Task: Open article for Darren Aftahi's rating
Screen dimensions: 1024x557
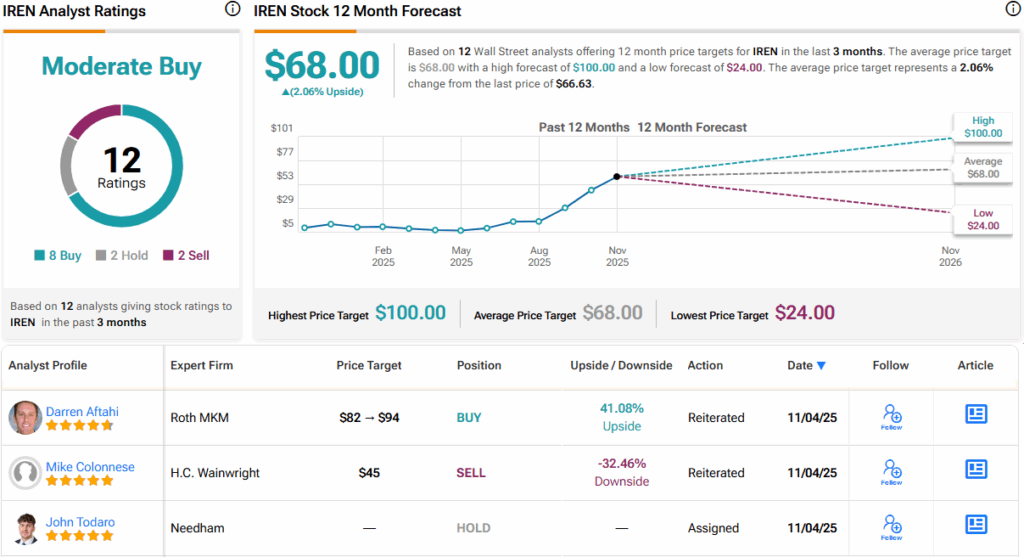Action: tap(976, 414)
